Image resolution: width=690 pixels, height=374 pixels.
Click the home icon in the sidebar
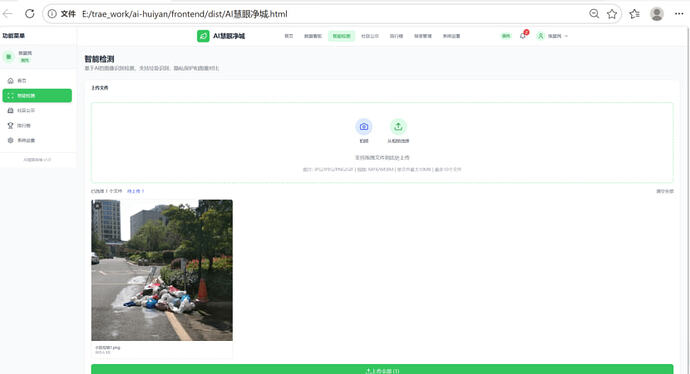coord(11,81)
